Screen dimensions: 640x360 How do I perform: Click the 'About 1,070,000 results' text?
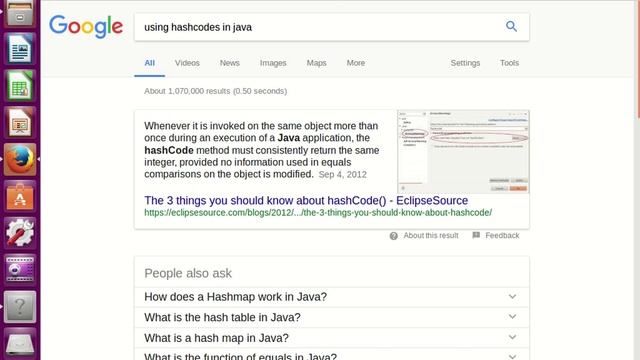216,91
